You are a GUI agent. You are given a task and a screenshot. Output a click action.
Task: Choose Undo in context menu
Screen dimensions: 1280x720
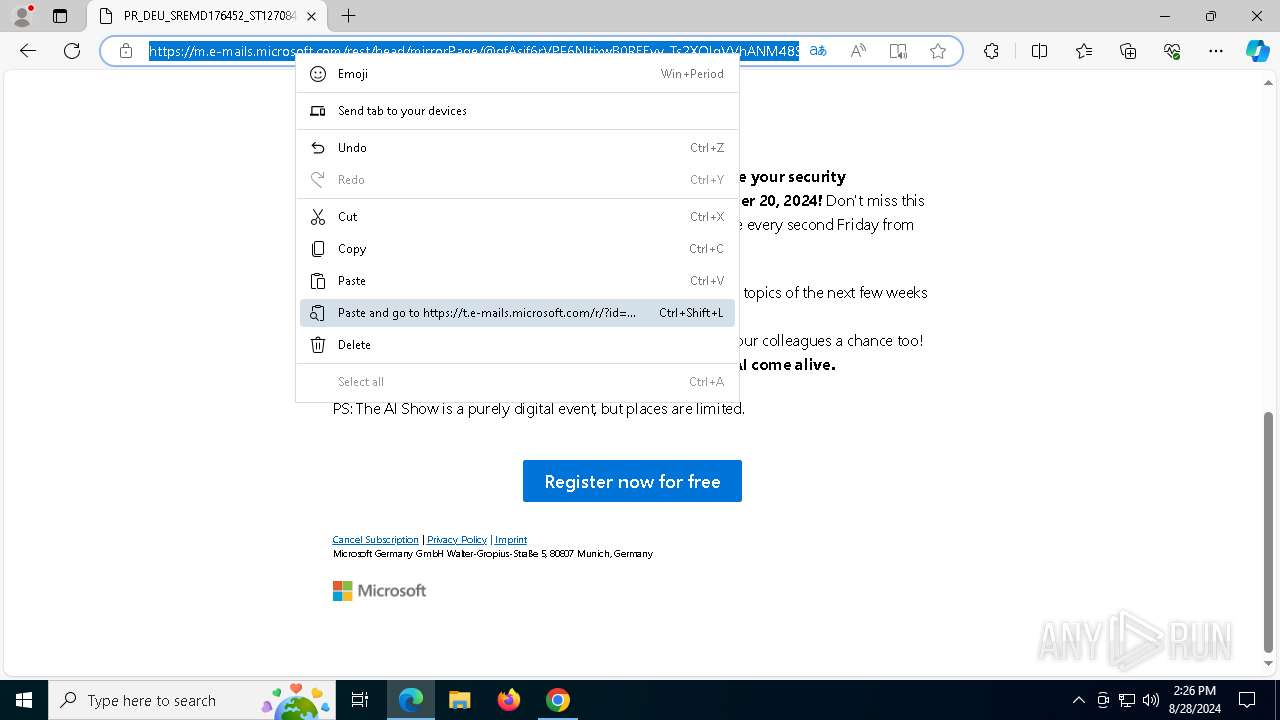click(517, 148)
